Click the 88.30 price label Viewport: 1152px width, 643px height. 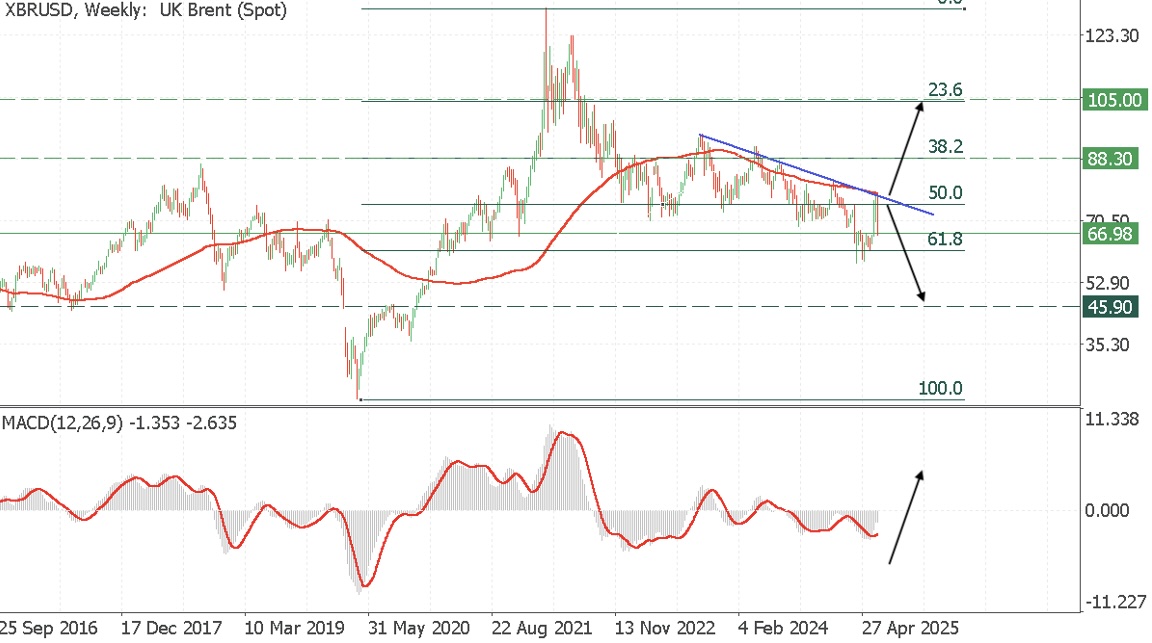pyautogui.click(x=1113, y=158)
